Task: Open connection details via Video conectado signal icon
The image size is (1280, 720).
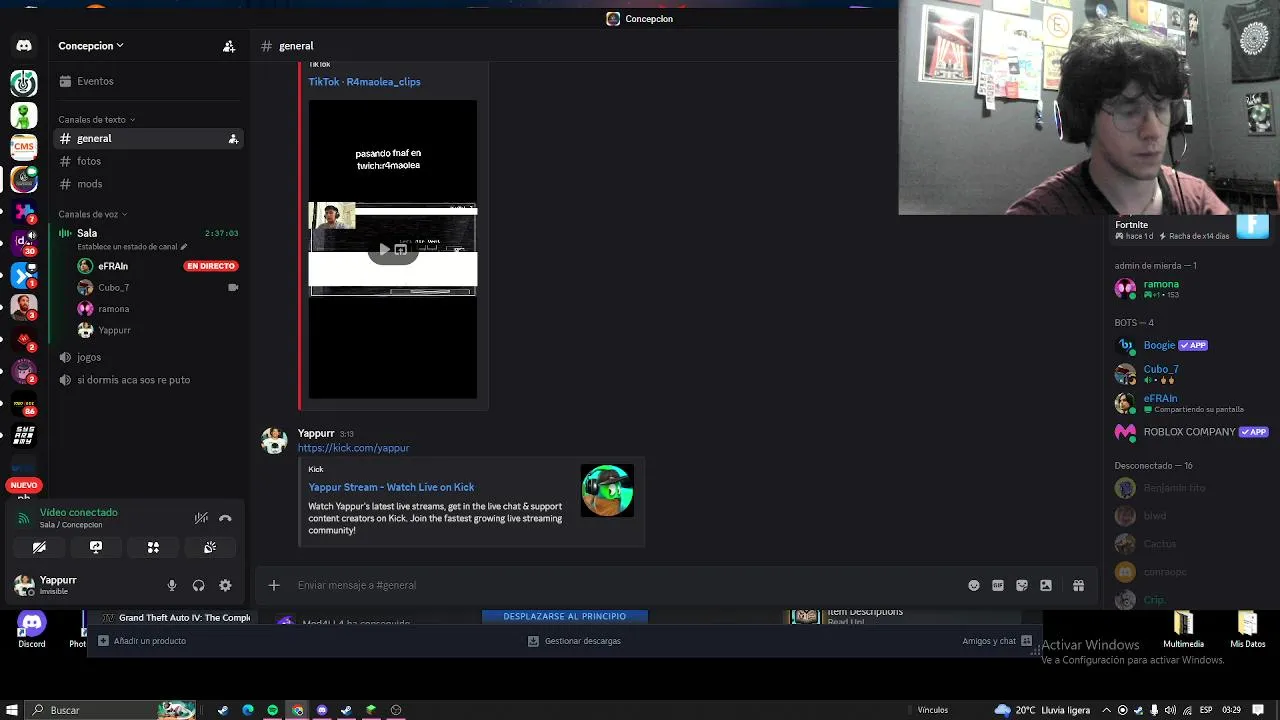Action: 24,518
